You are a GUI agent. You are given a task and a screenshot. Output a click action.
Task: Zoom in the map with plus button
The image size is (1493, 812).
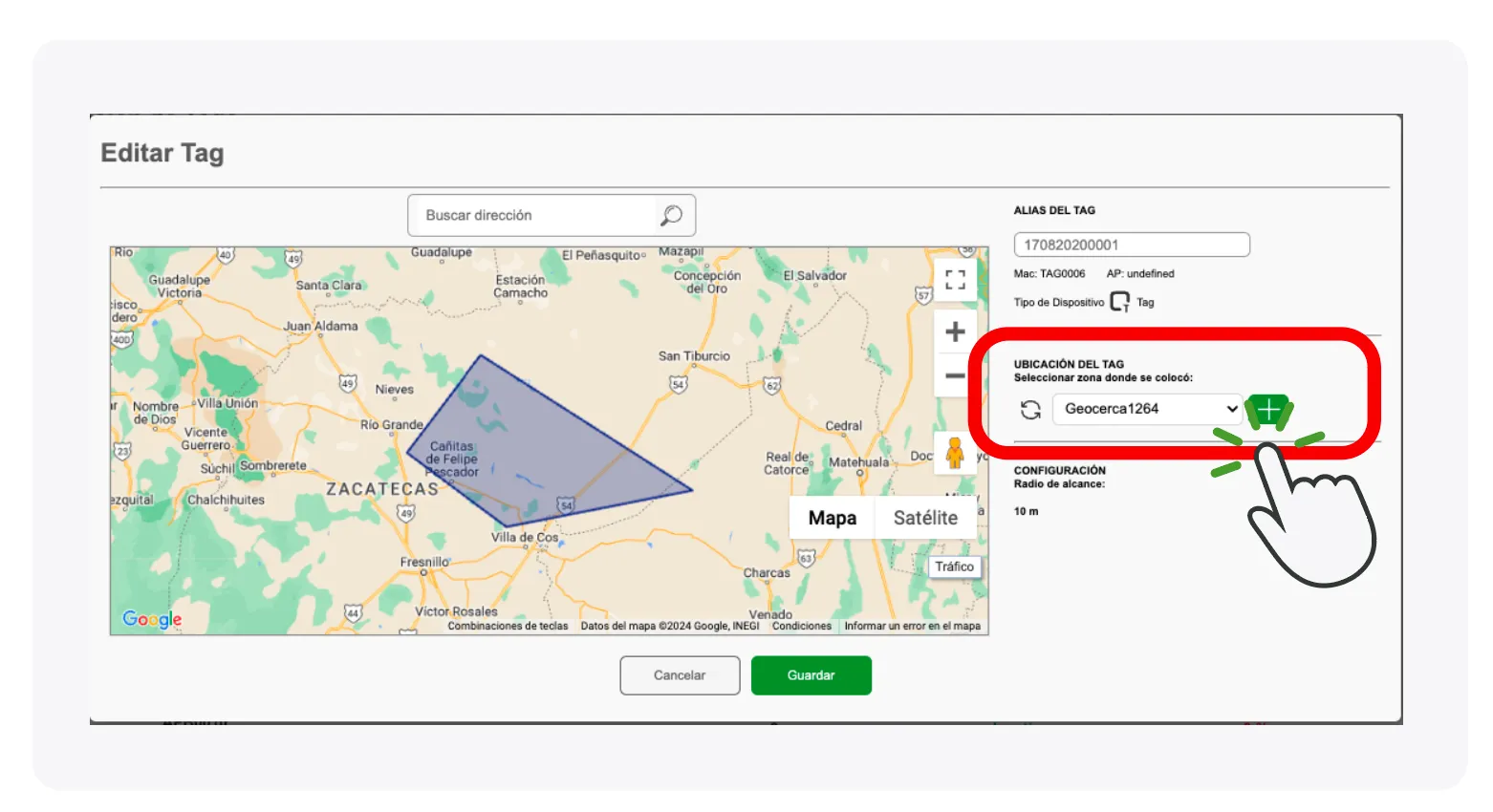955,331
